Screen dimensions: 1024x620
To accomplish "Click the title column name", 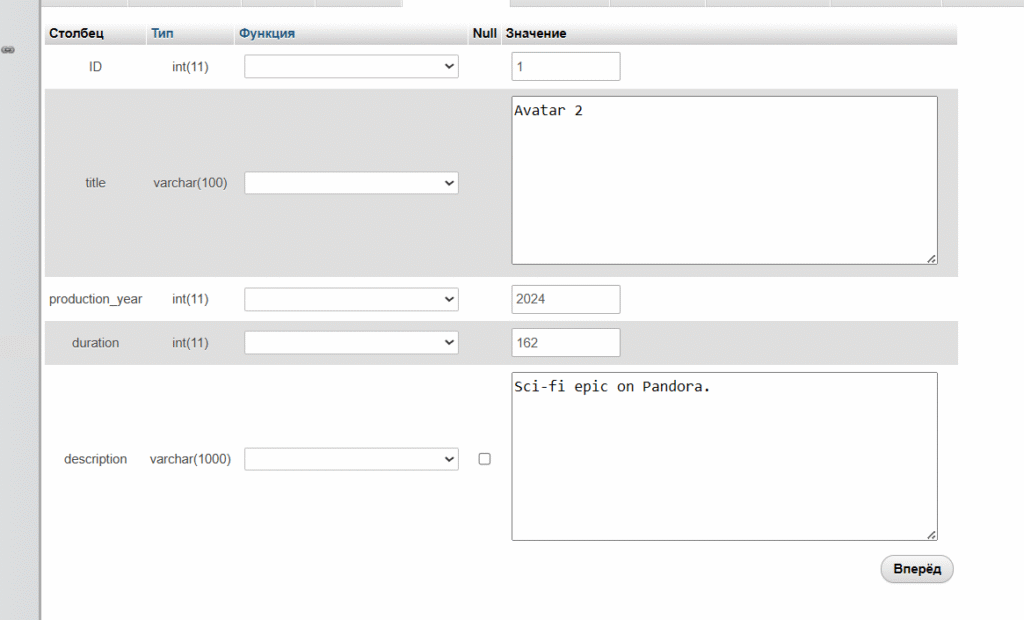I will [95, 183].
